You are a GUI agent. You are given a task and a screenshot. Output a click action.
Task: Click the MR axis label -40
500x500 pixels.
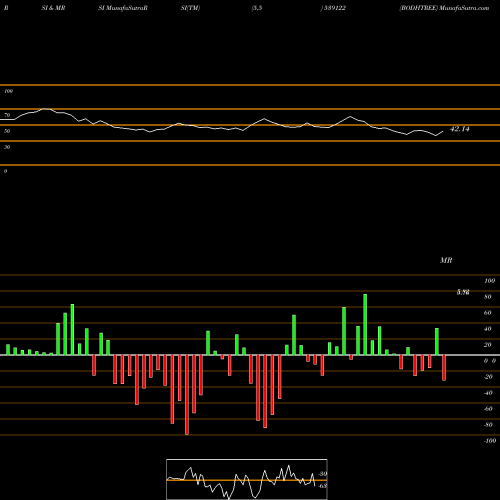pyautogui.click(x=488, y=393)
